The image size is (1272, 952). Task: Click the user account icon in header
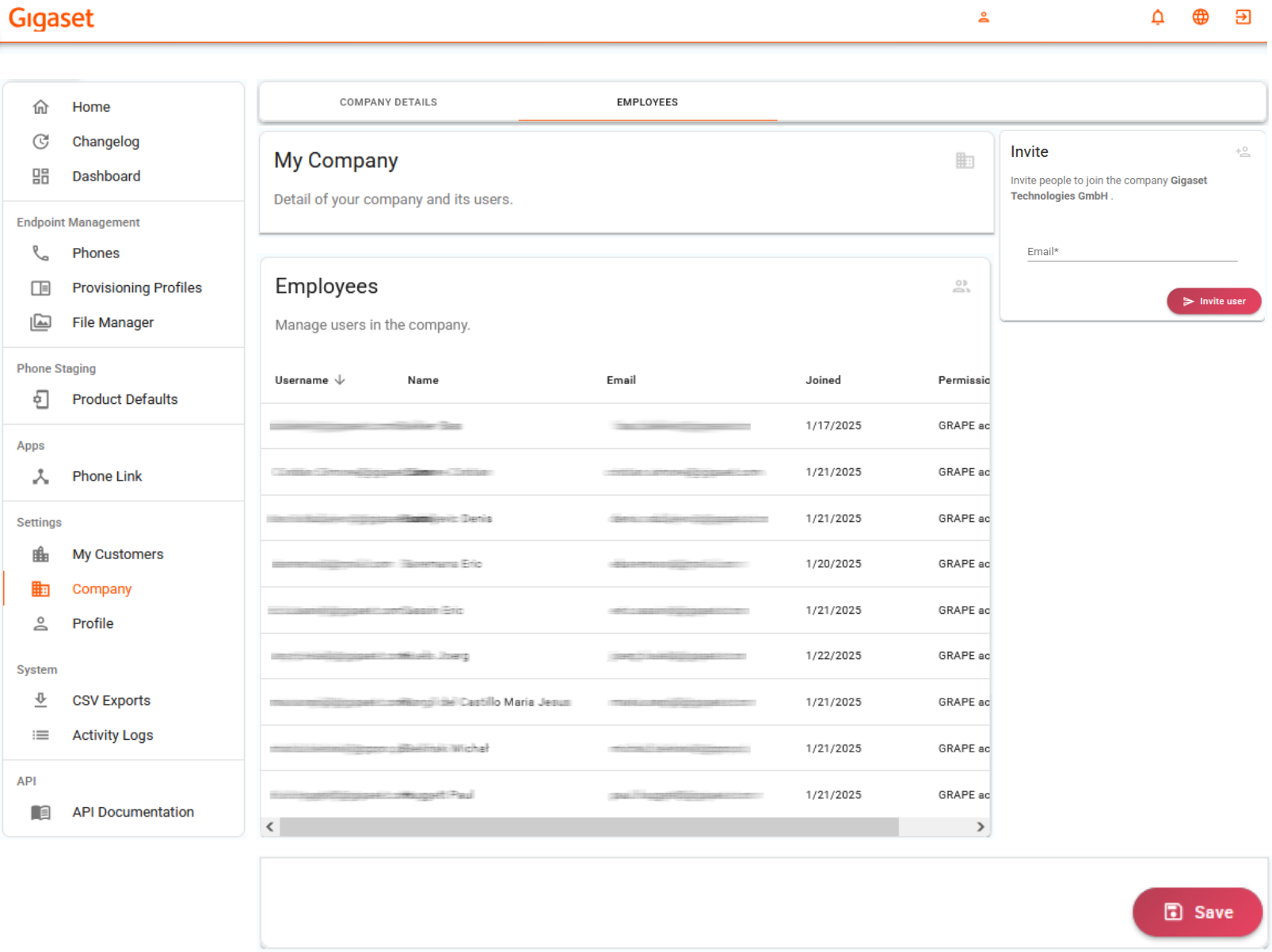983,17
